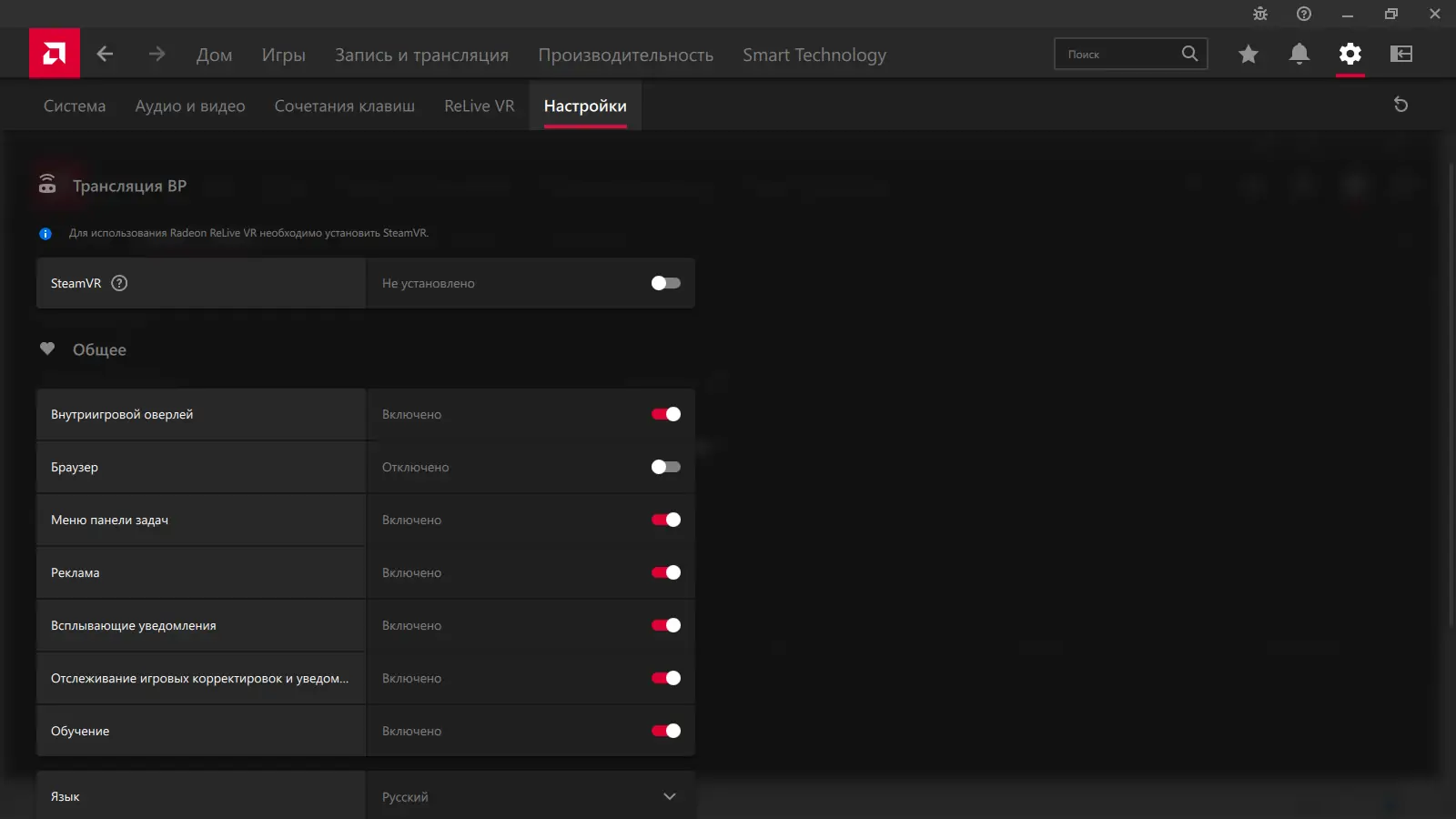The height and width of the screenshot is (819, 1456).
Task: Show SteamVR help question mark
Action: coord(119,283)
